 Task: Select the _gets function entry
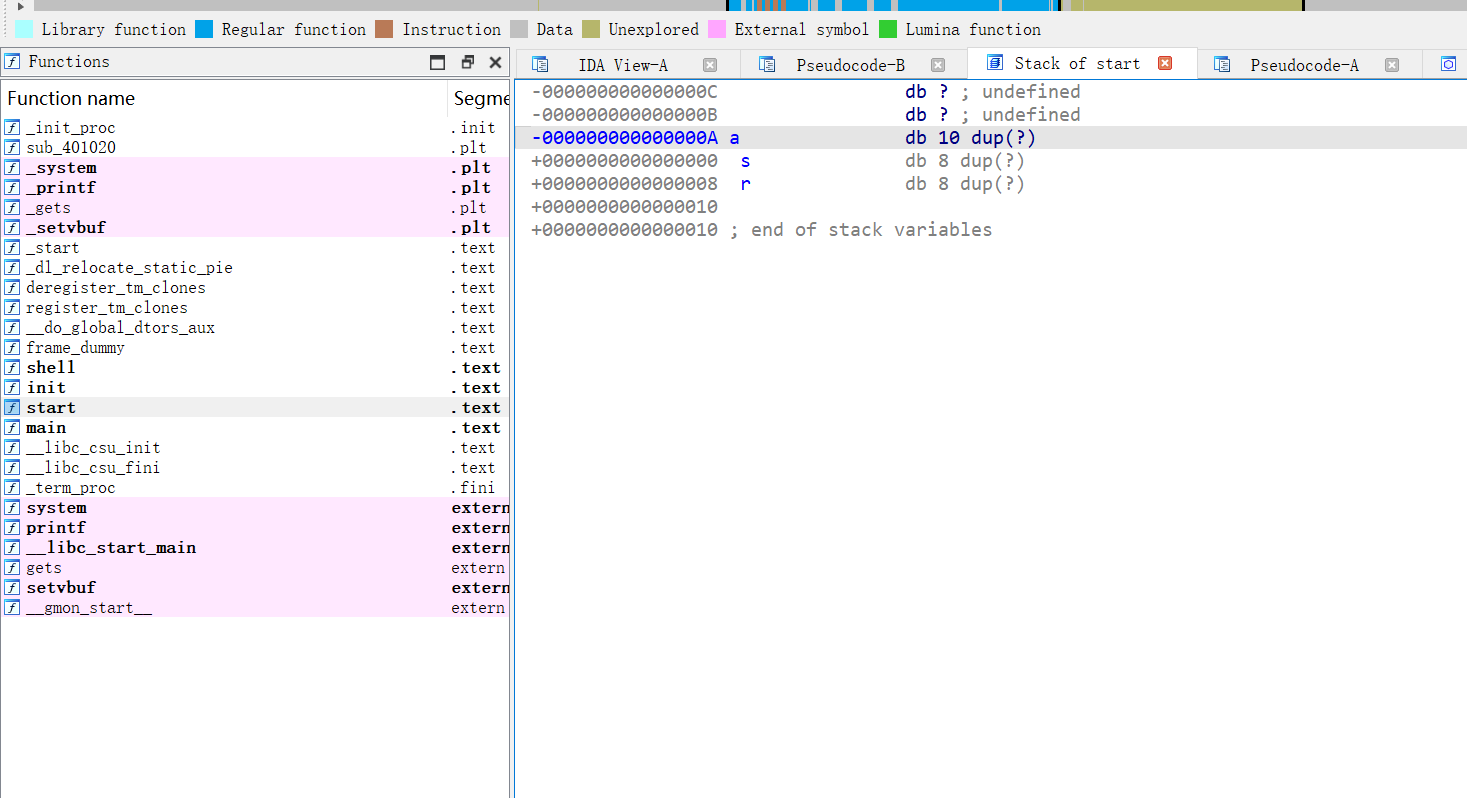pos(255,207)
